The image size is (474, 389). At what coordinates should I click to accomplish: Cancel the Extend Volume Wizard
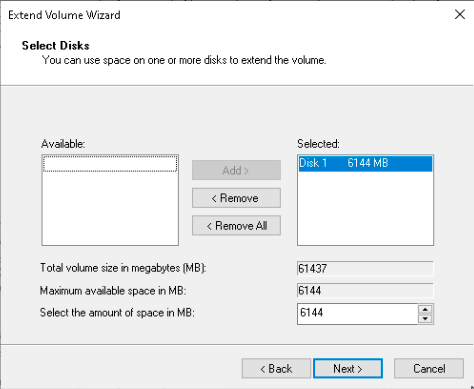(x=429, y=368)
